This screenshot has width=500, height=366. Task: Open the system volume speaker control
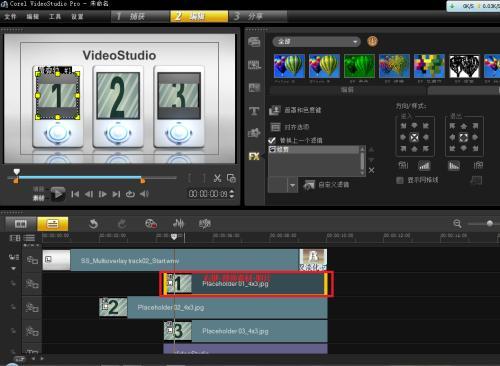pos(144,194)
